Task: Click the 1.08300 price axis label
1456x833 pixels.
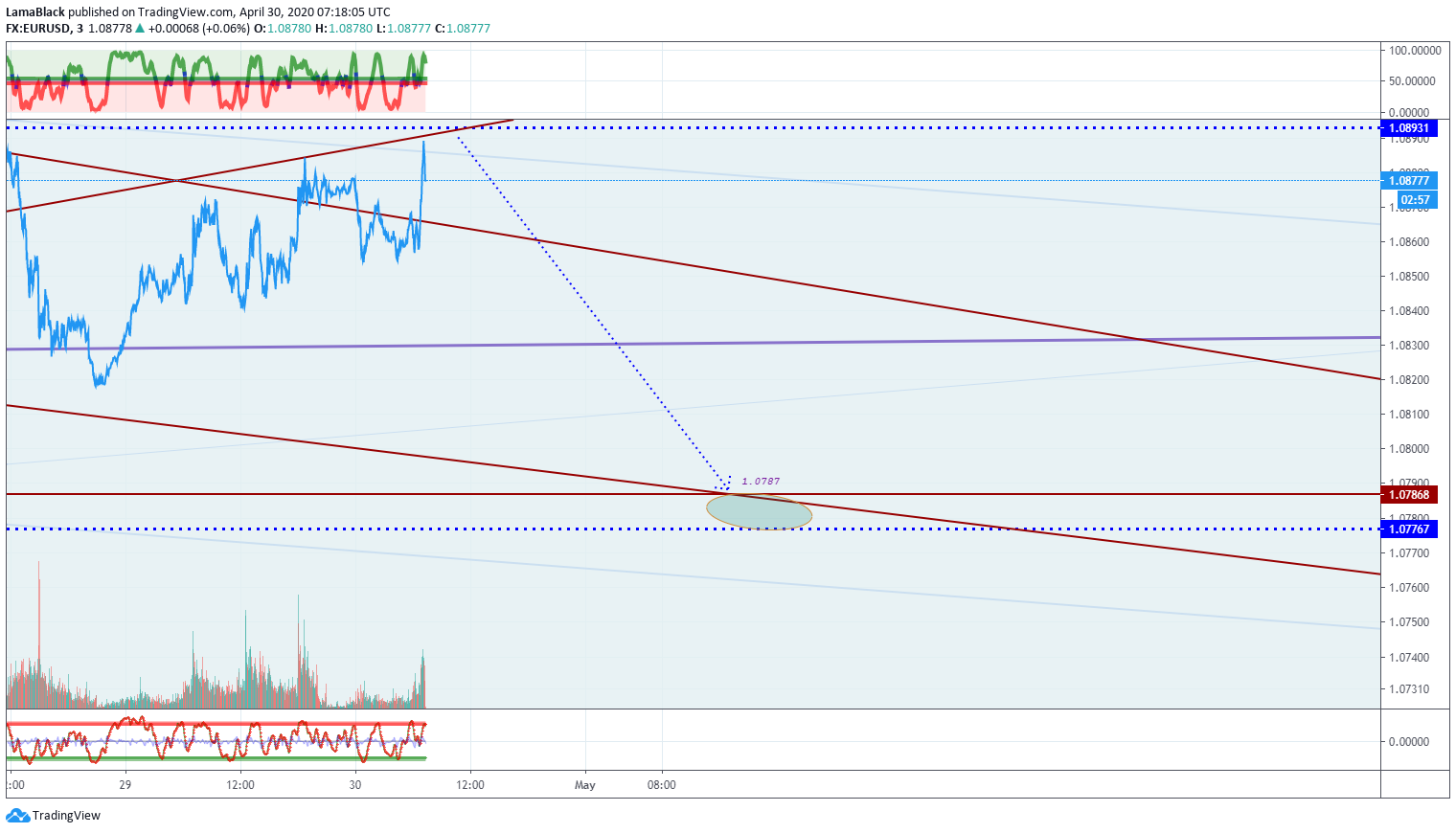Action: pos(1409,346)
